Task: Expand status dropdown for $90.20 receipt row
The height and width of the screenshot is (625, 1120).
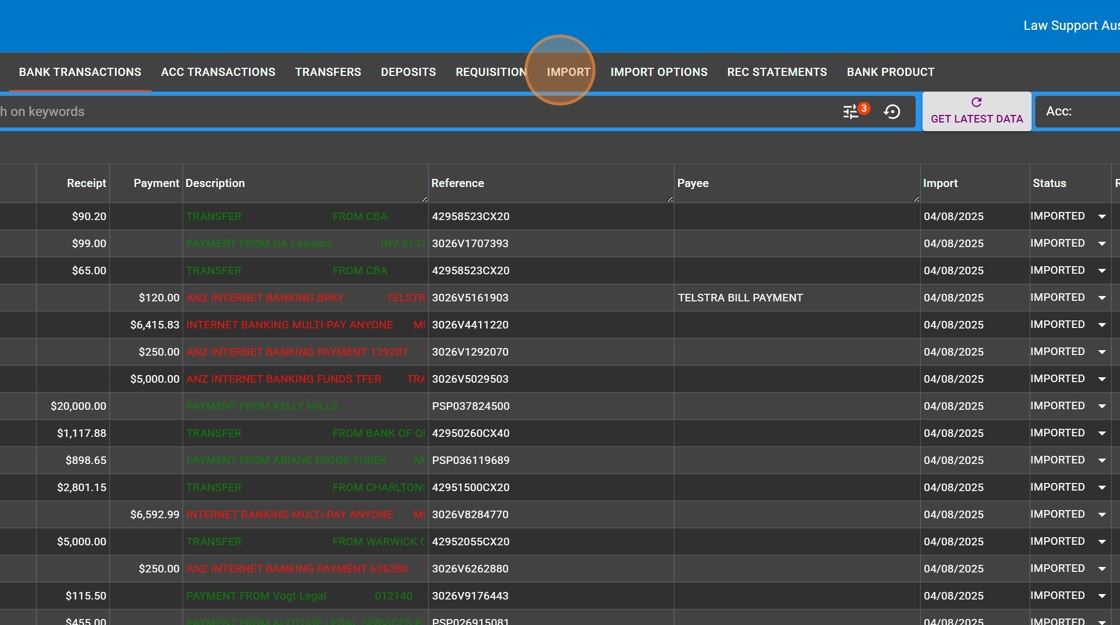Action: point(1102,216)
